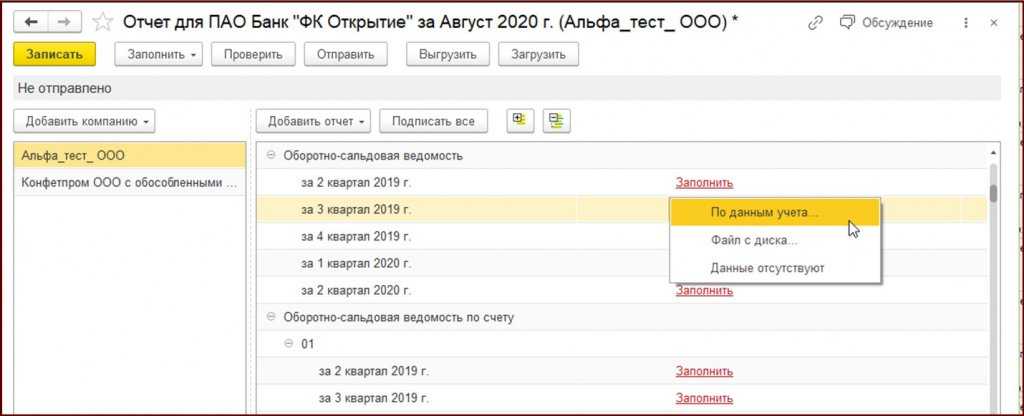
Task: Click Заполнить link for 2 квартал 2020
Action: 704,291
